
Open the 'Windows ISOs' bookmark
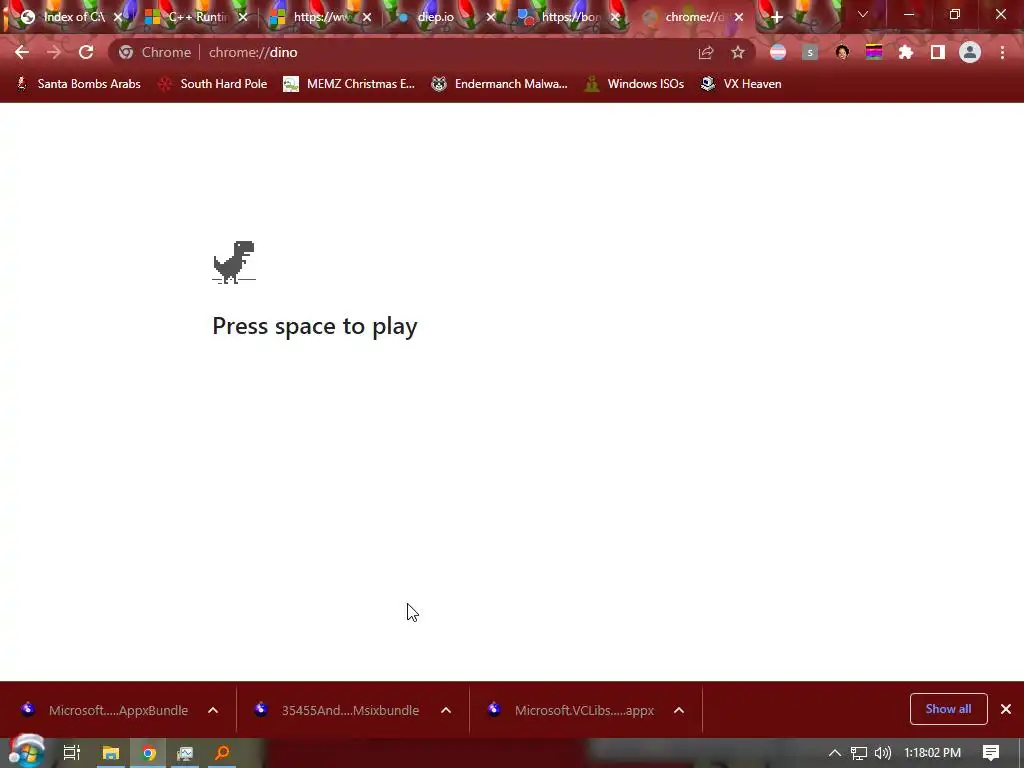coord(635,84)
